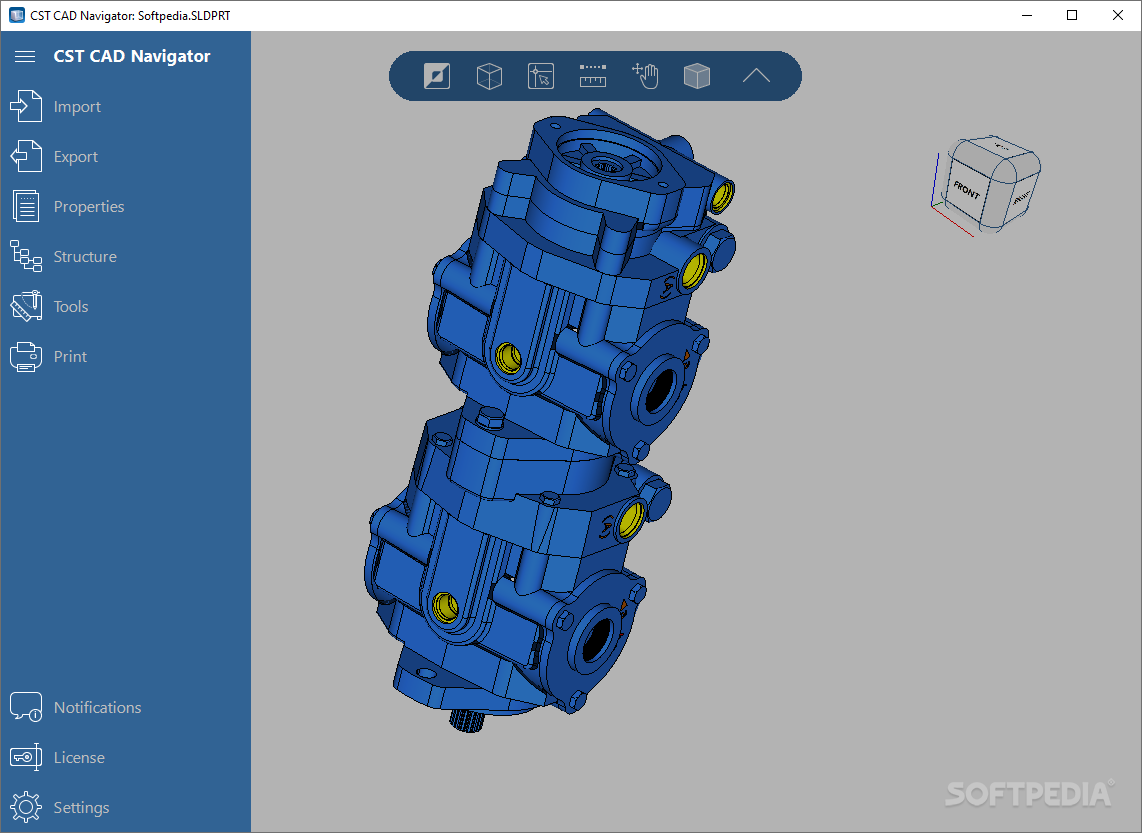Click the top face of the view cube
The height and width of the screenshot is (833, 1142).
tap(1001, 149)
